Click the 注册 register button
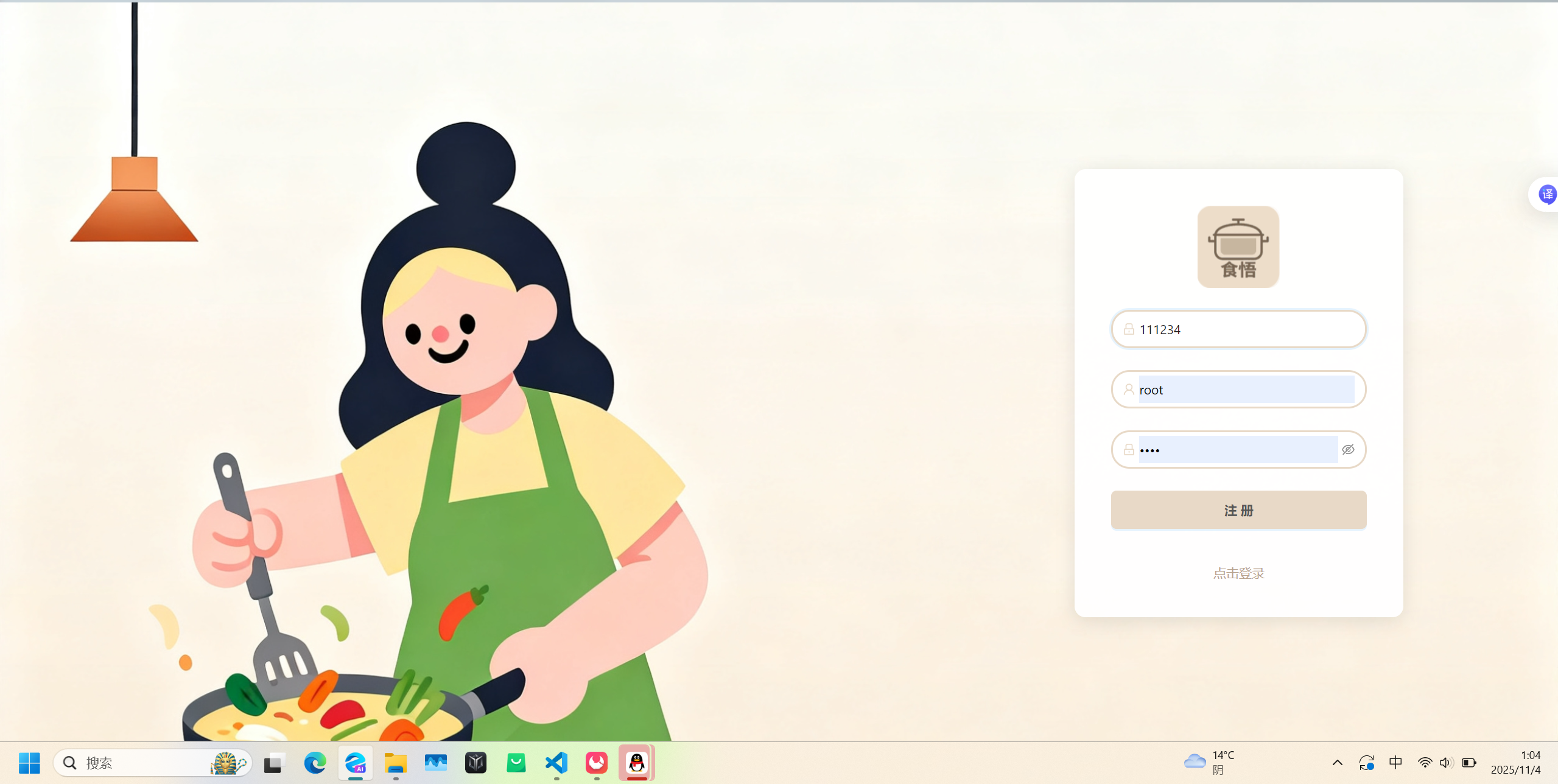Viewport: 1558px width, 784px height. 1238,510
